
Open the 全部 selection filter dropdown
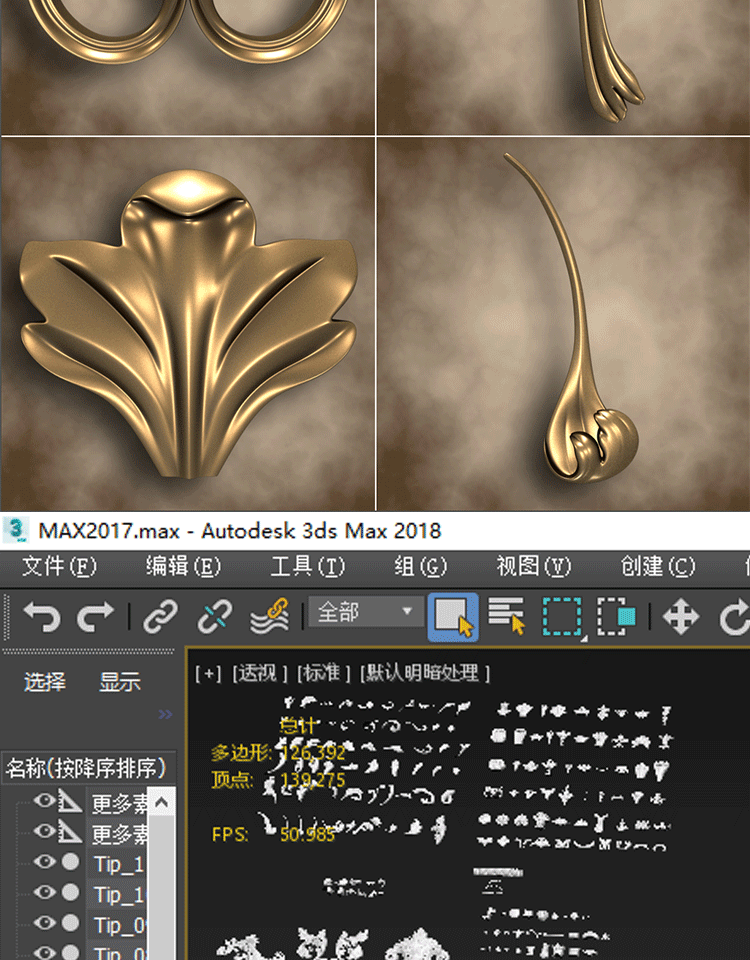click(x=365, y=612)
